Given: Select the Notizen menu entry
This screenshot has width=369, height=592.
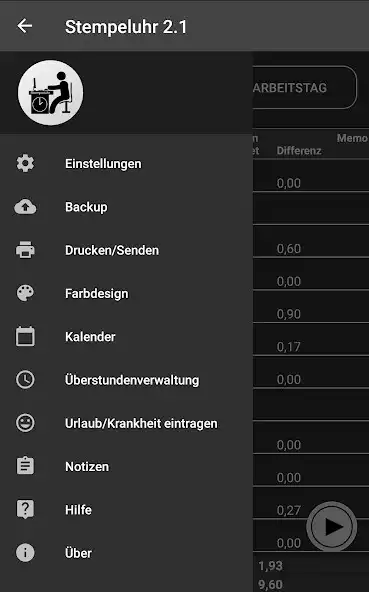Looking at the screenshot, I should tap(126, 466).
